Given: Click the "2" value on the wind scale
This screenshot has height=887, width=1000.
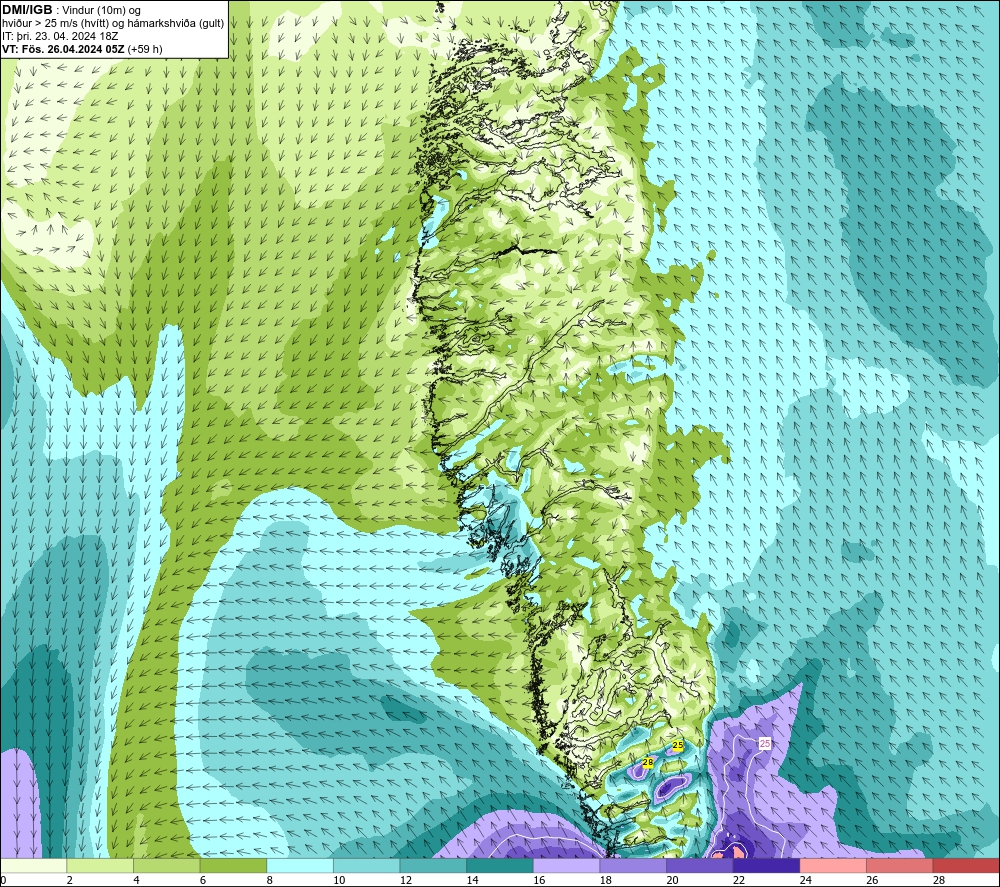Looking at the screenshot, I should [69, 880].
